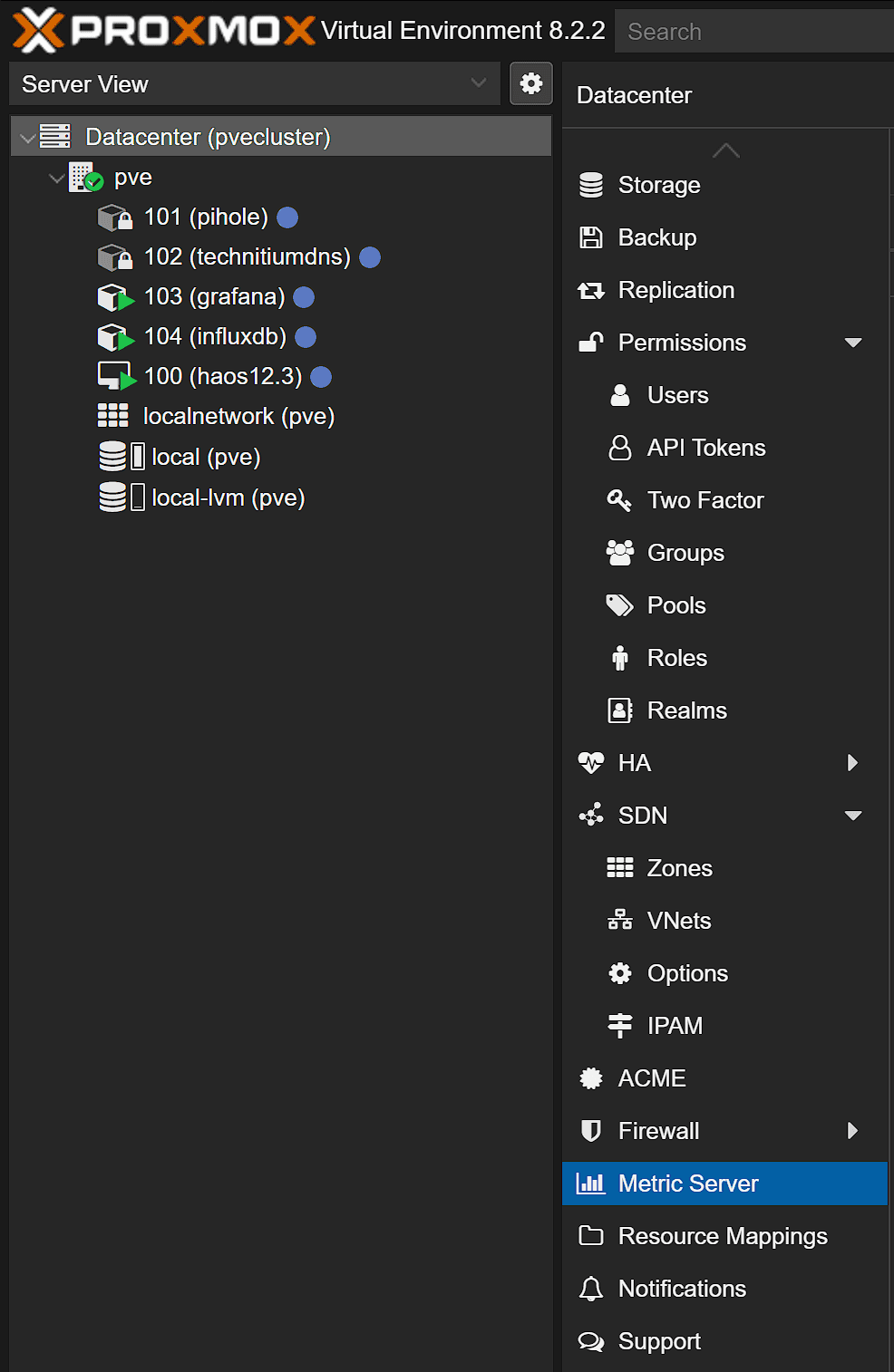
Task: Click the influxdb container icon
Action: 115,337
